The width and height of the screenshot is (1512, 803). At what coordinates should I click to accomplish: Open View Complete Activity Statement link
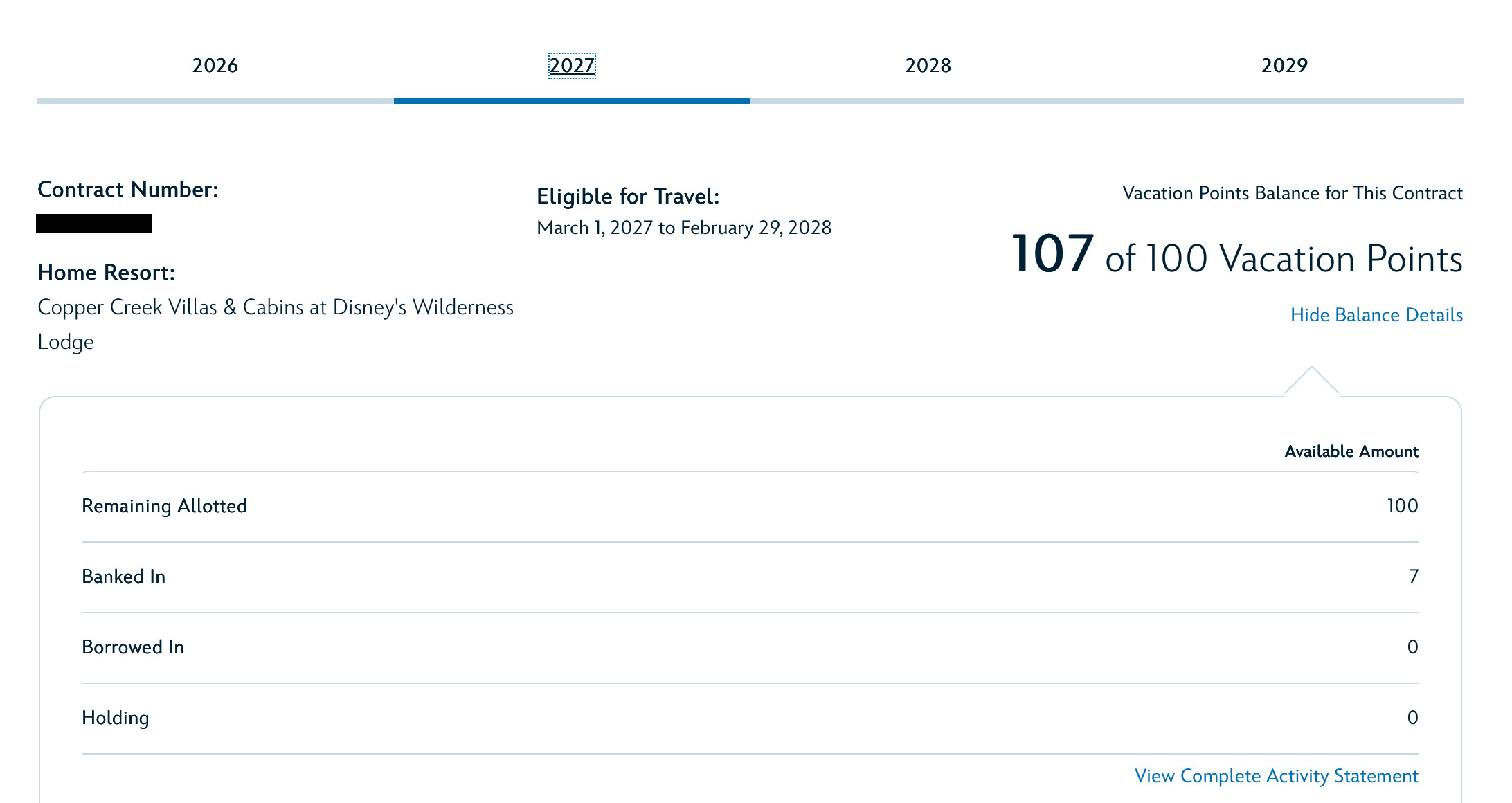[1277, 776]
